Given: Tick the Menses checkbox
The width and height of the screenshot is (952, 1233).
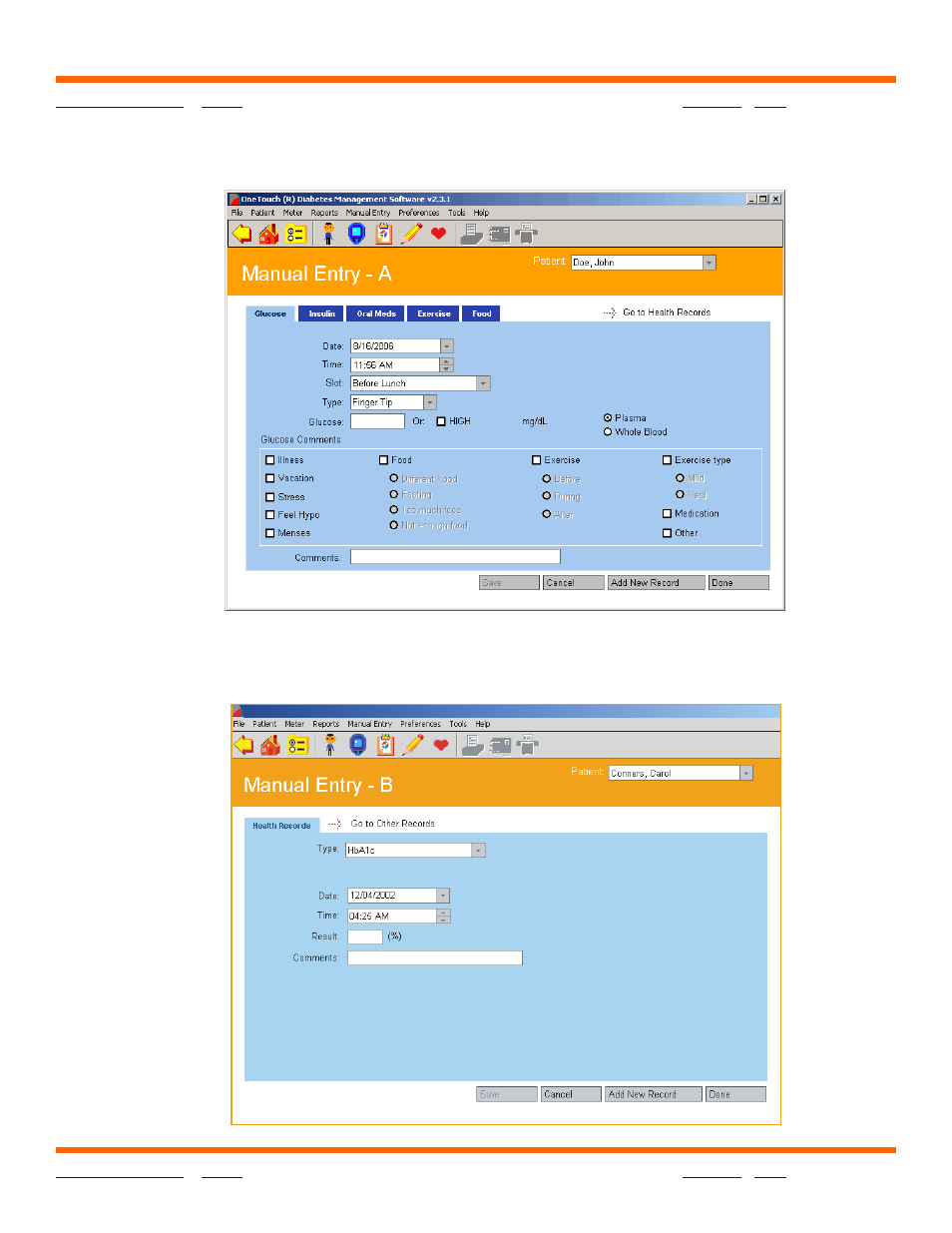Looking at the screenshot, I should coord(269,533).
